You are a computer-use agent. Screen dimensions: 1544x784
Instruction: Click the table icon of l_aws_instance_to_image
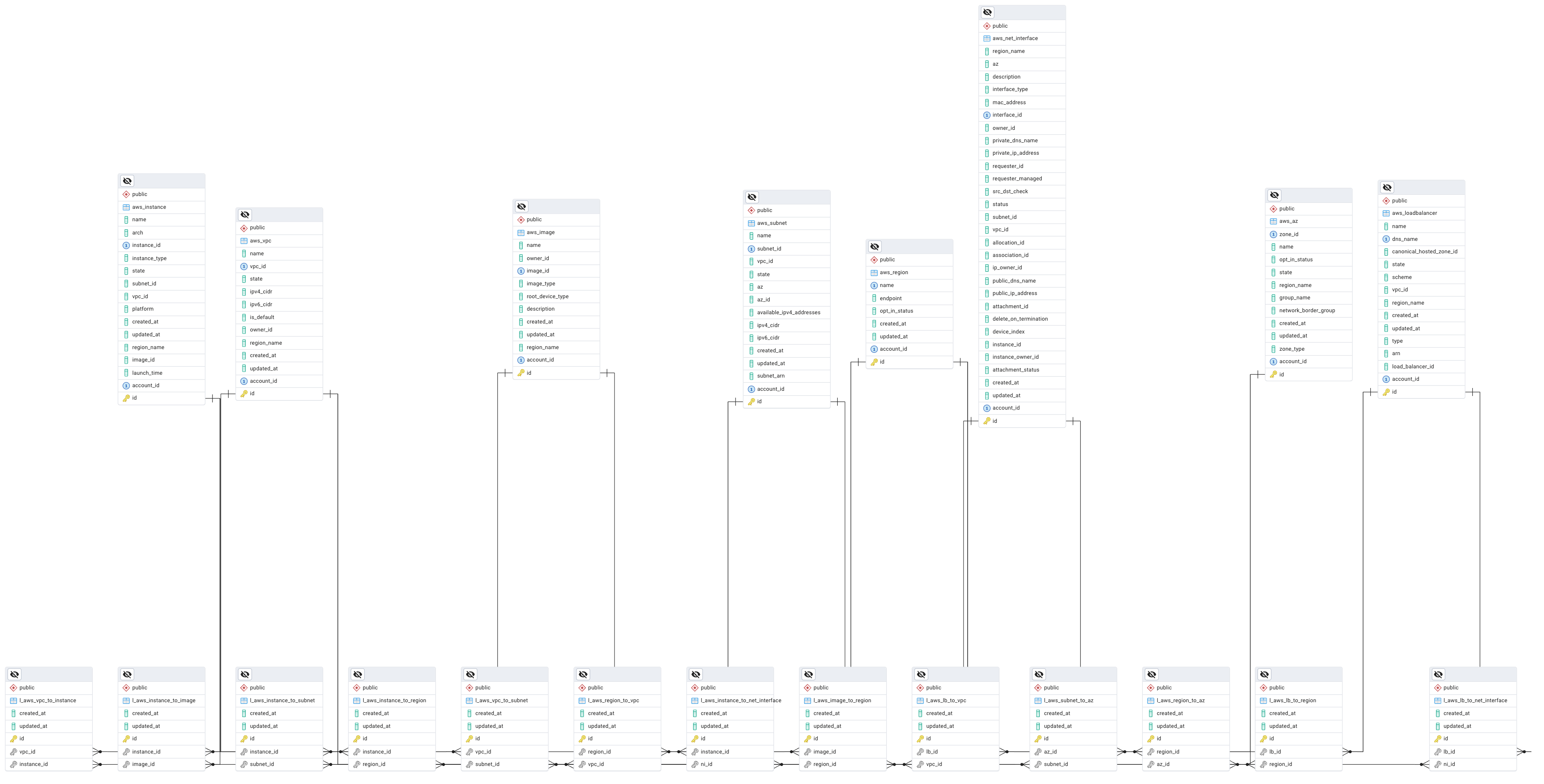[x=126, y=700]
